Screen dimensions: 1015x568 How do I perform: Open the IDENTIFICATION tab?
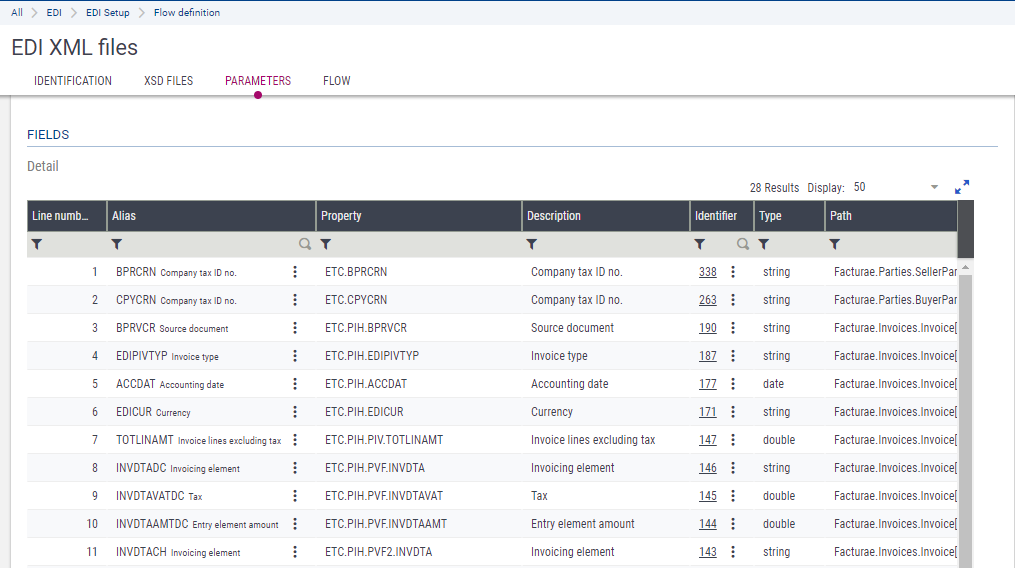(73, 81)
